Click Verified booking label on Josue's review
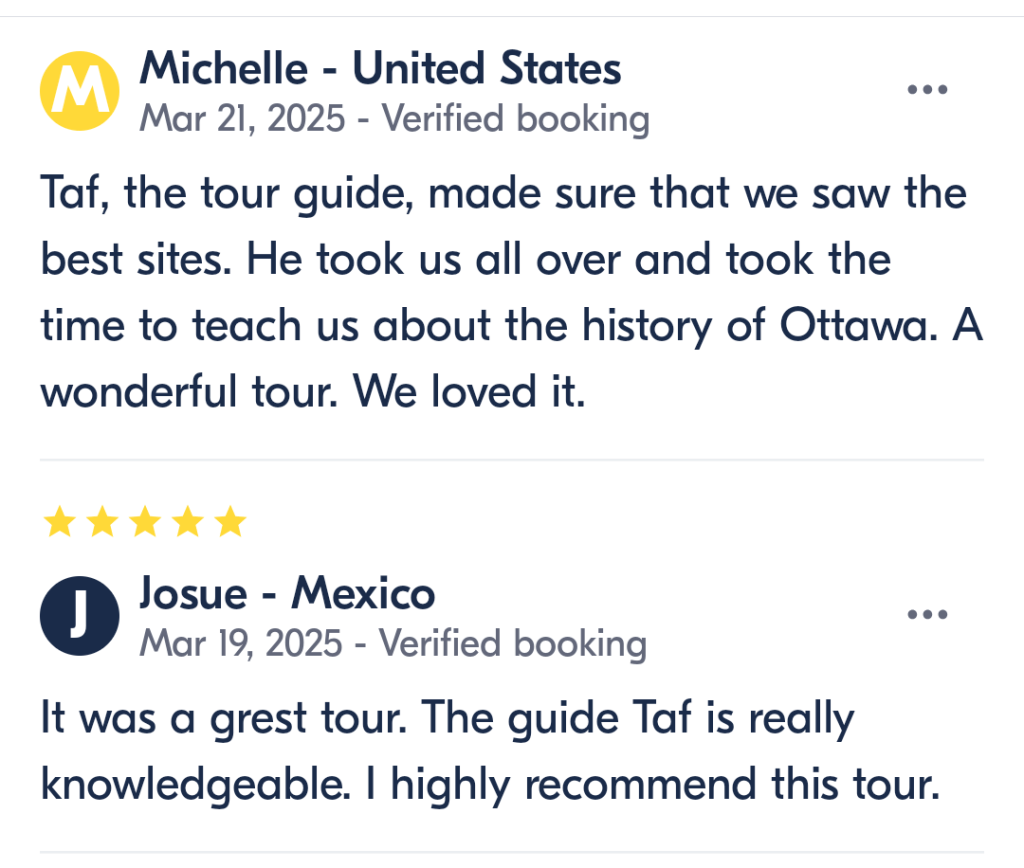 coord(514,644)
